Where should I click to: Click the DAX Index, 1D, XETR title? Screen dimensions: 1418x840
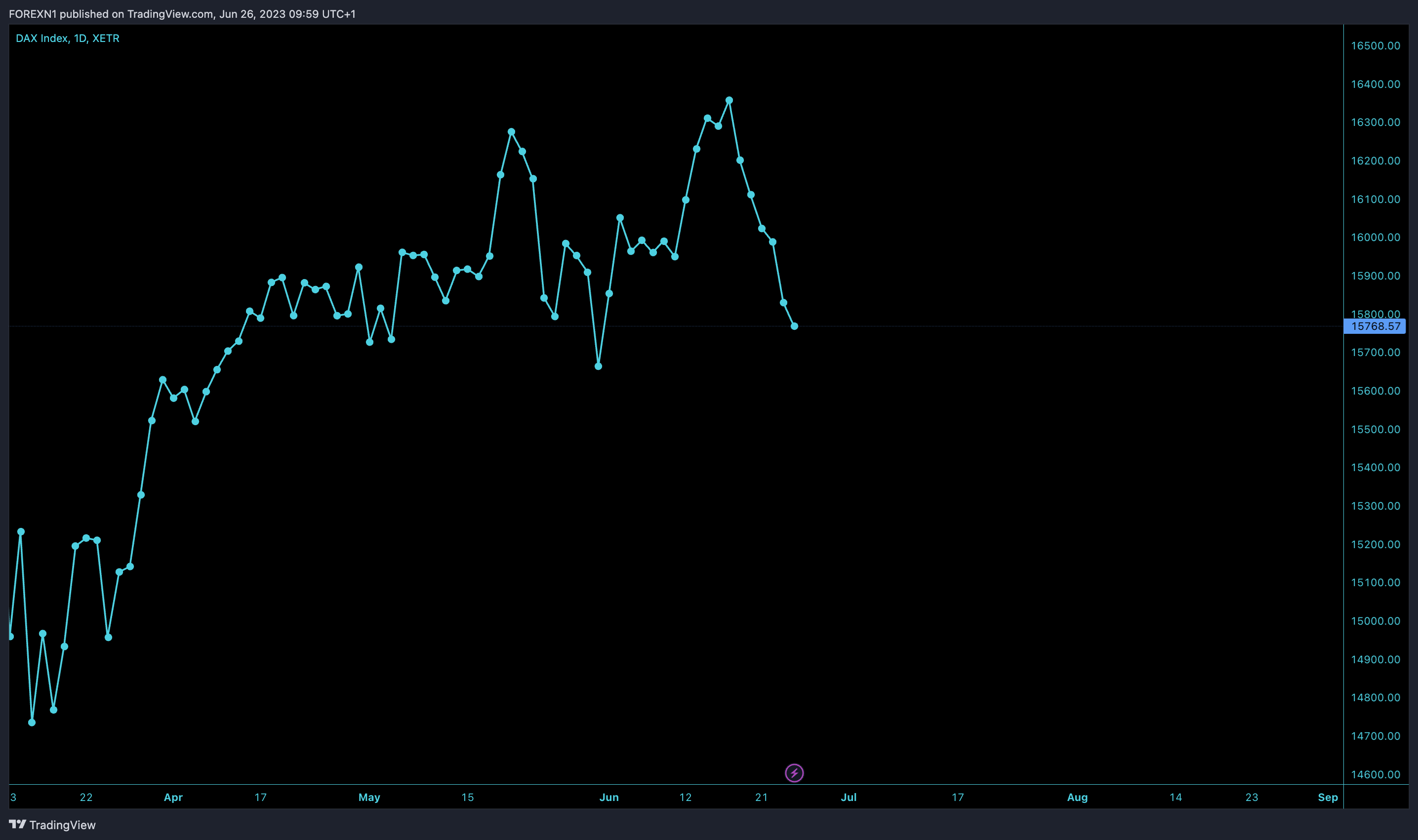tap(67, 38)
